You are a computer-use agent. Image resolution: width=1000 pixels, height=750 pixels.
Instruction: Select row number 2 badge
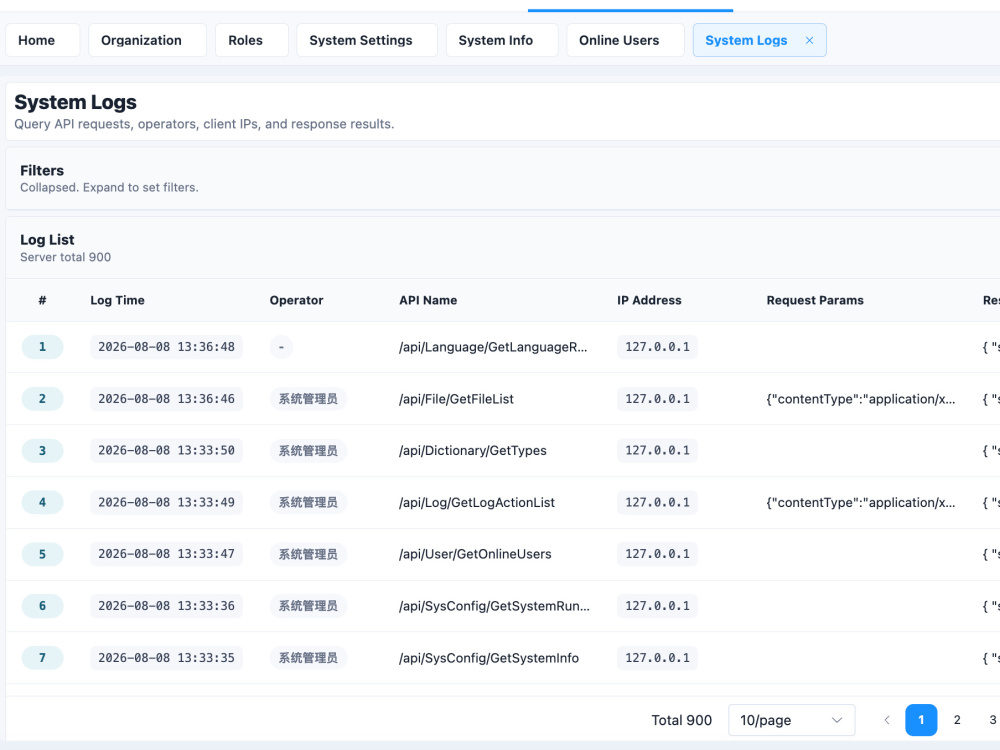42,399
